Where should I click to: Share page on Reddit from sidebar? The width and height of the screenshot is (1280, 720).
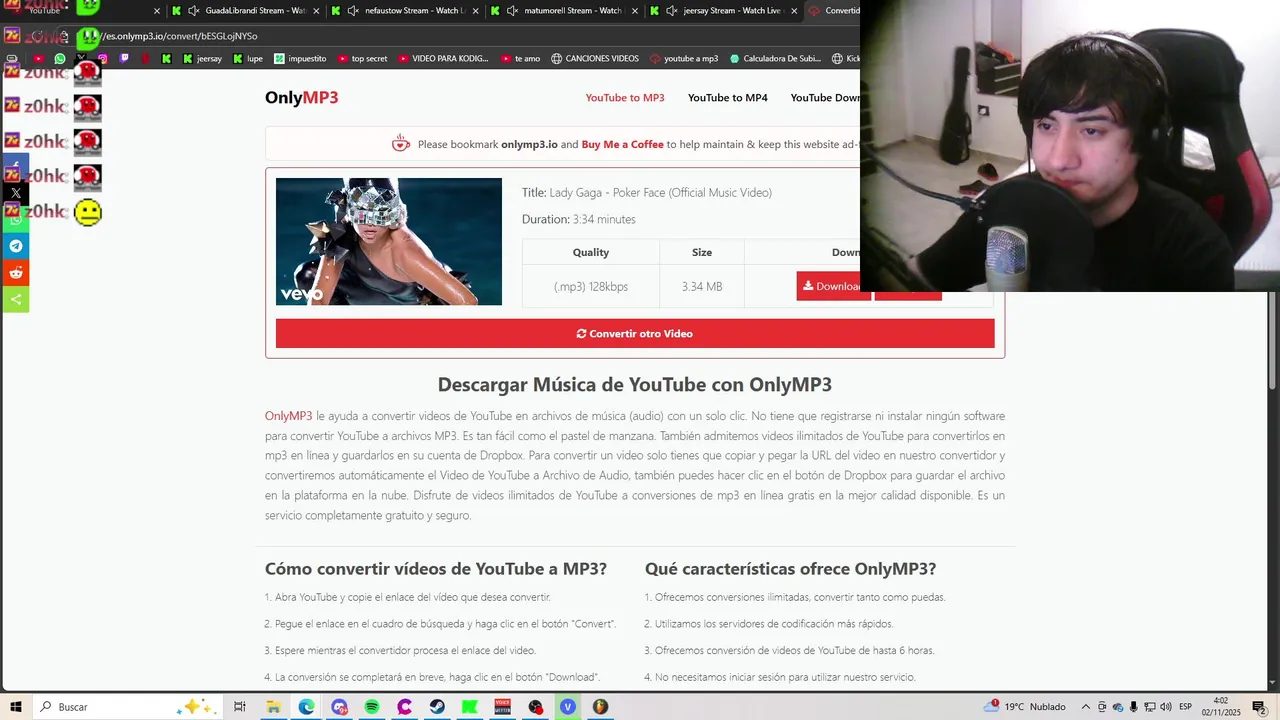point(15,273)
